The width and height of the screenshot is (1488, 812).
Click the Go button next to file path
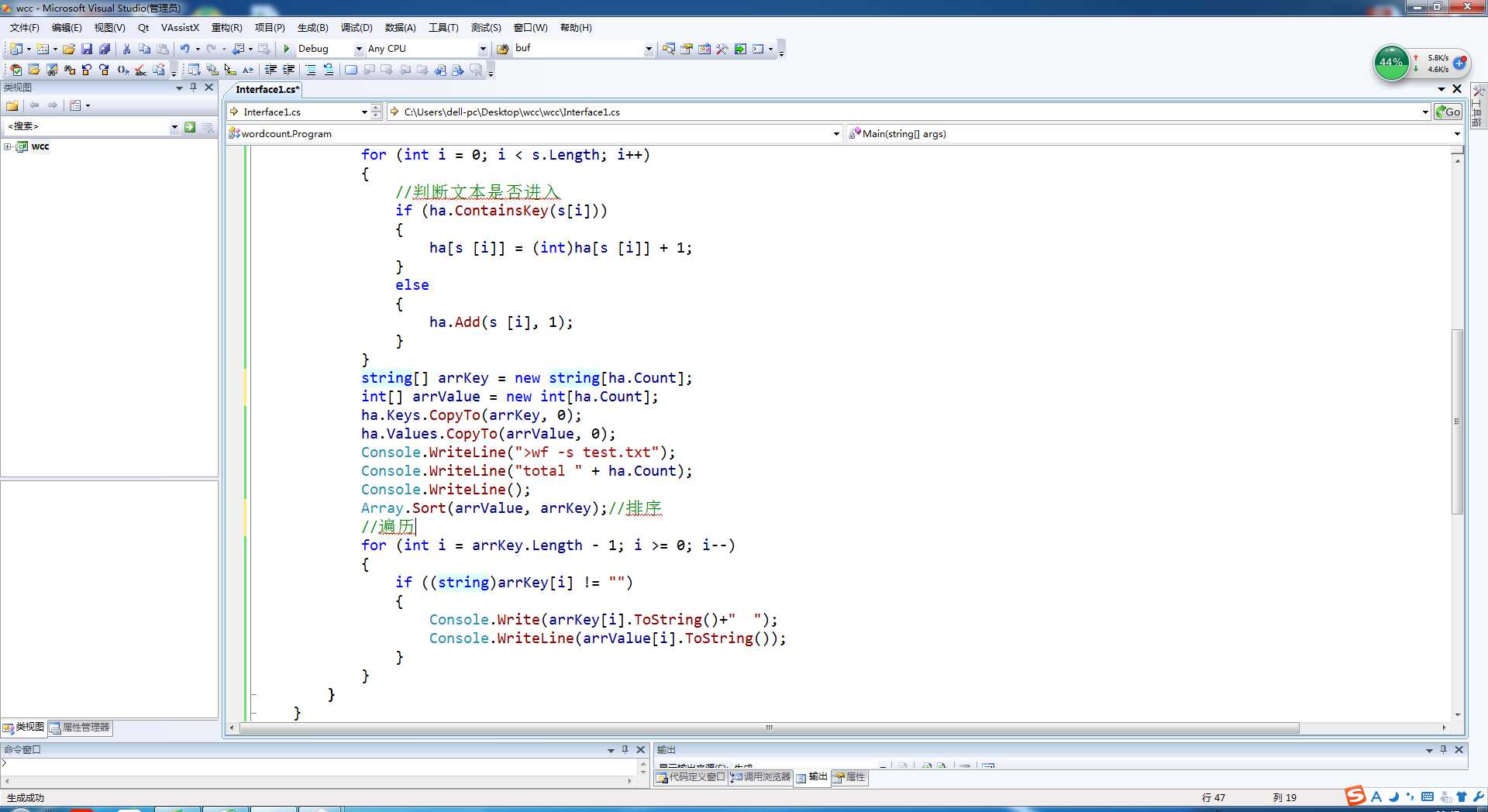tap(1448, 112)
